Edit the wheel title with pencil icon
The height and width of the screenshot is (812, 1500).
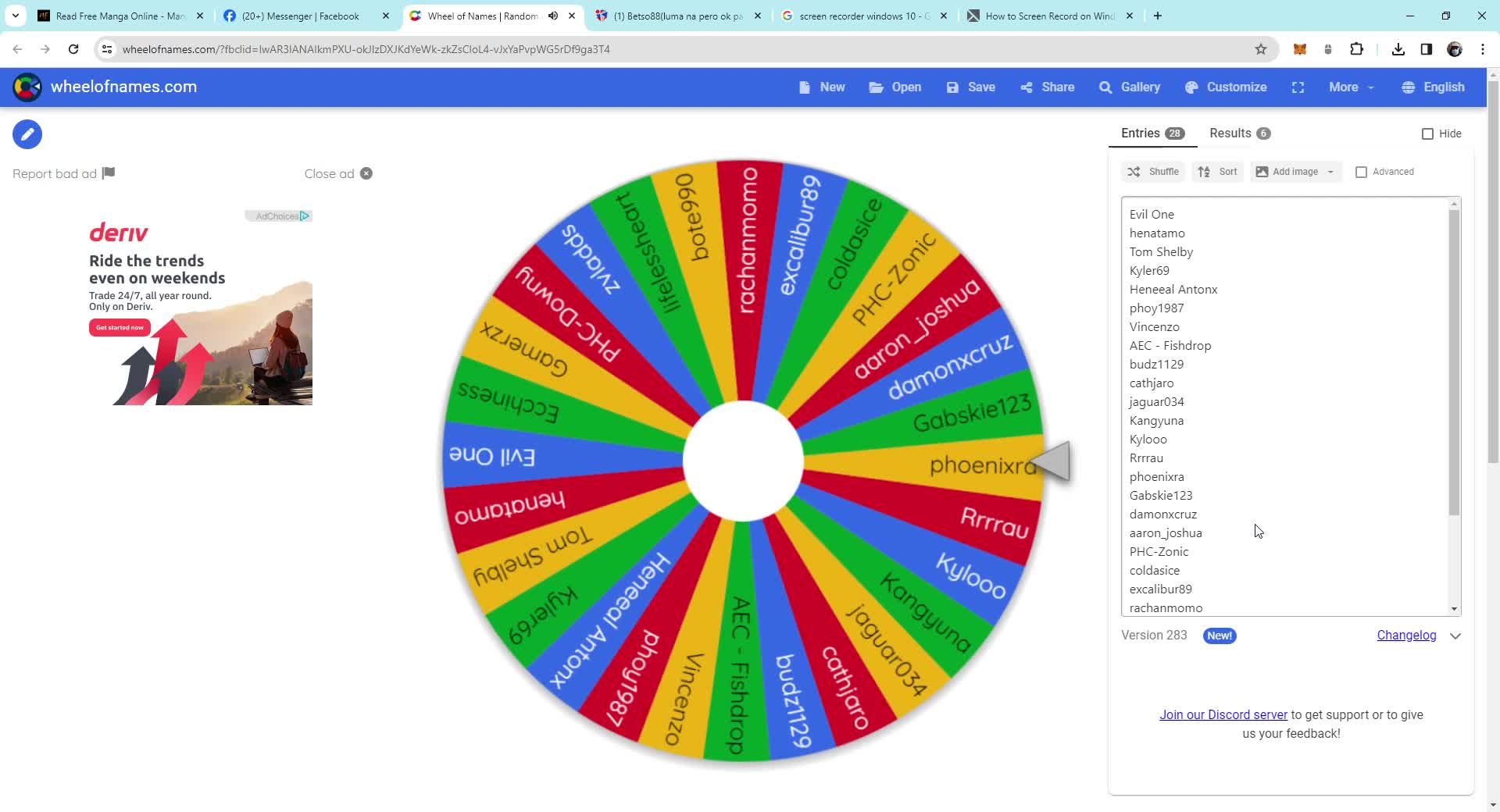(x=27, y=134)
